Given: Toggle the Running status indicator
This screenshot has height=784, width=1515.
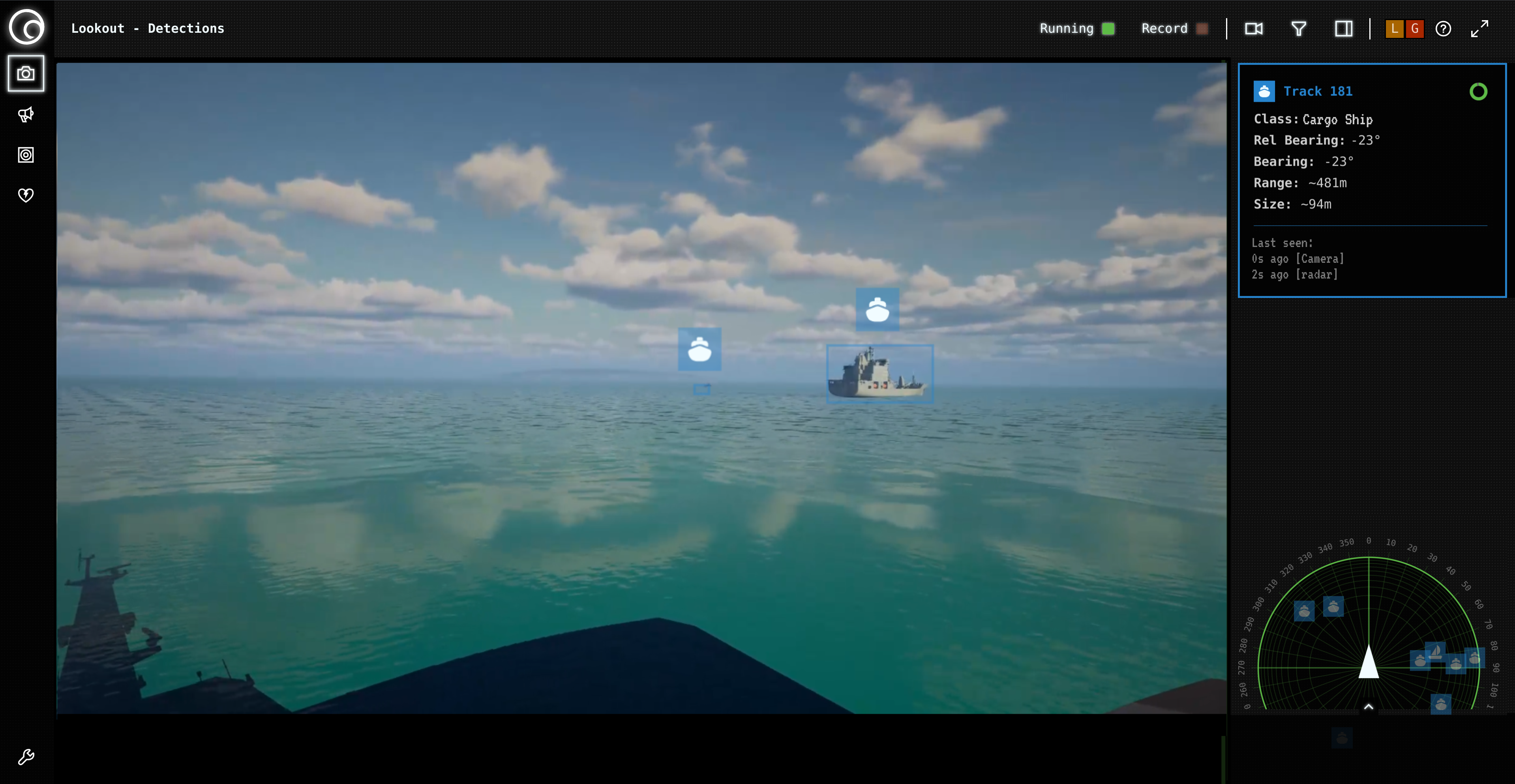Looking at the screenshot, I should tap(1108, 28).
